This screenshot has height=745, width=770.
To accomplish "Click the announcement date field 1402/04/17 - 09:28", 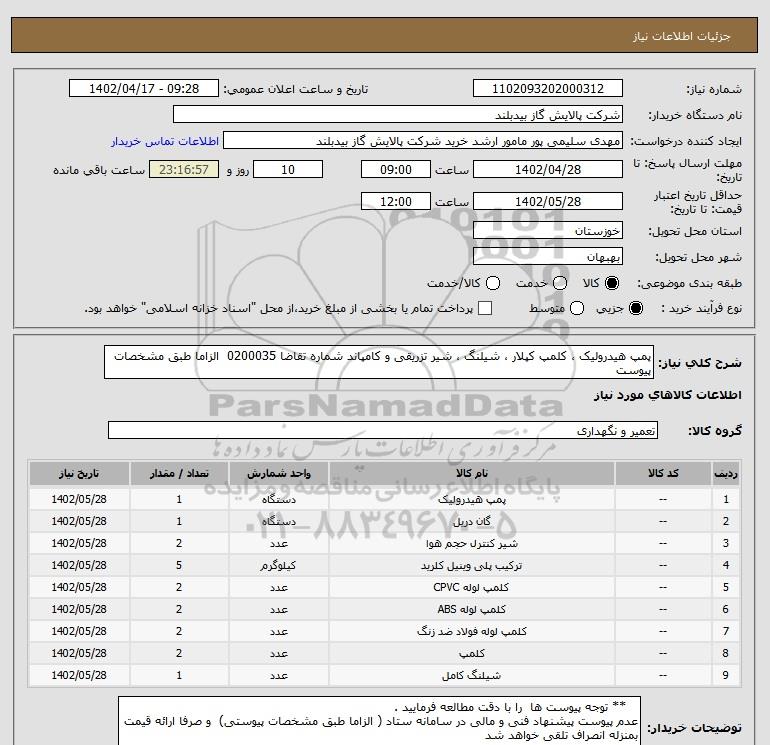I will click(144, 88).
